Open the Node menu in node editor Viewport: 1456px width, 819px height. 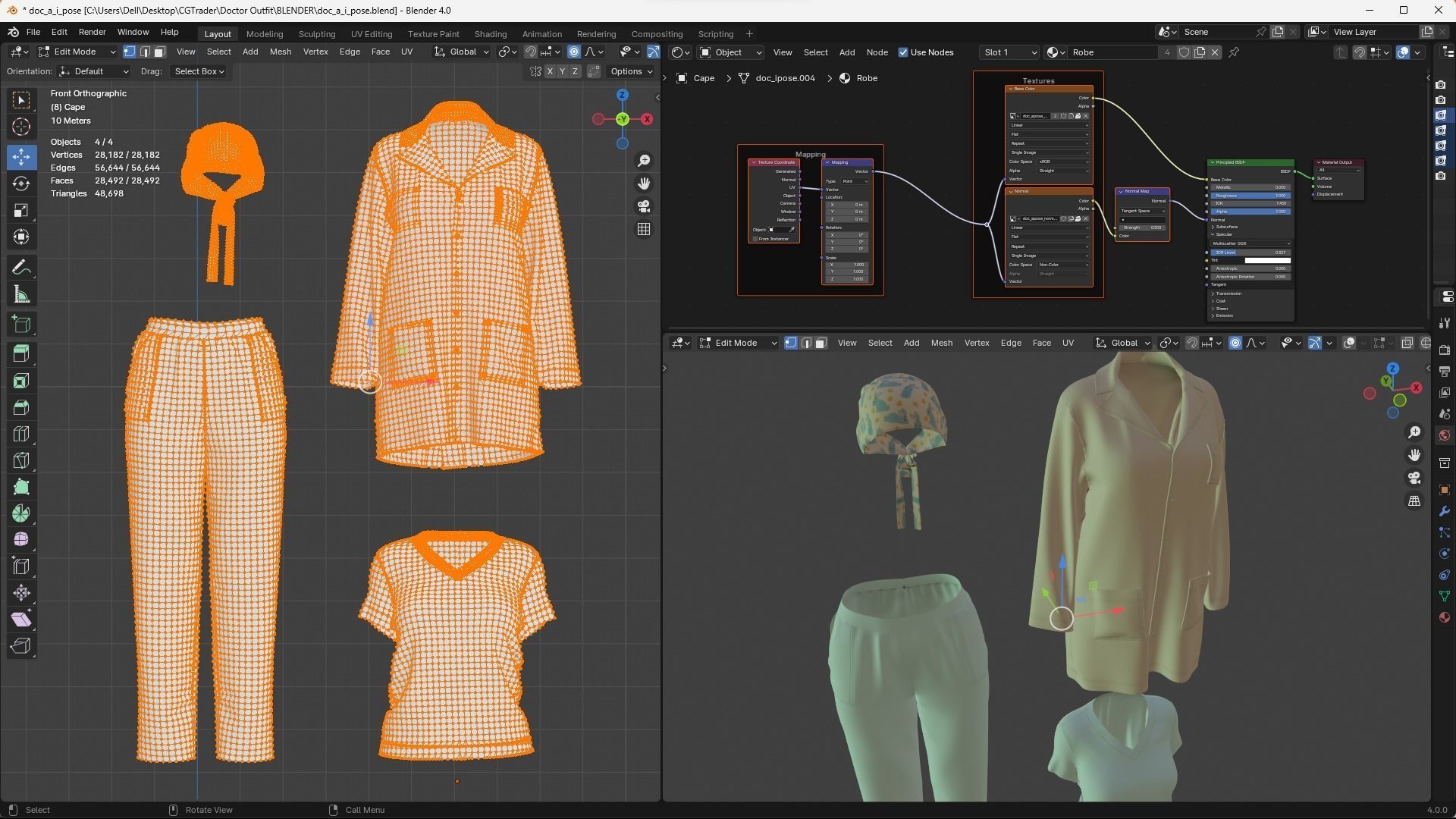tap(877, 52)
